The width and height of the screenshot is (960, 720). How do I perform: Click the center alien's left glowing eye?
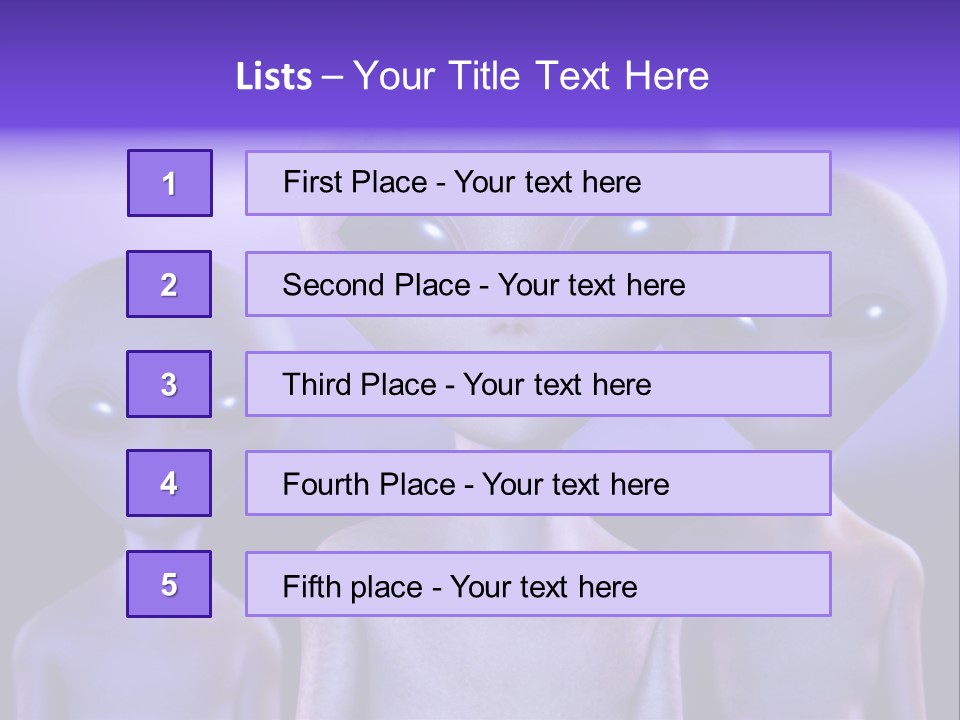pos(433,231)
